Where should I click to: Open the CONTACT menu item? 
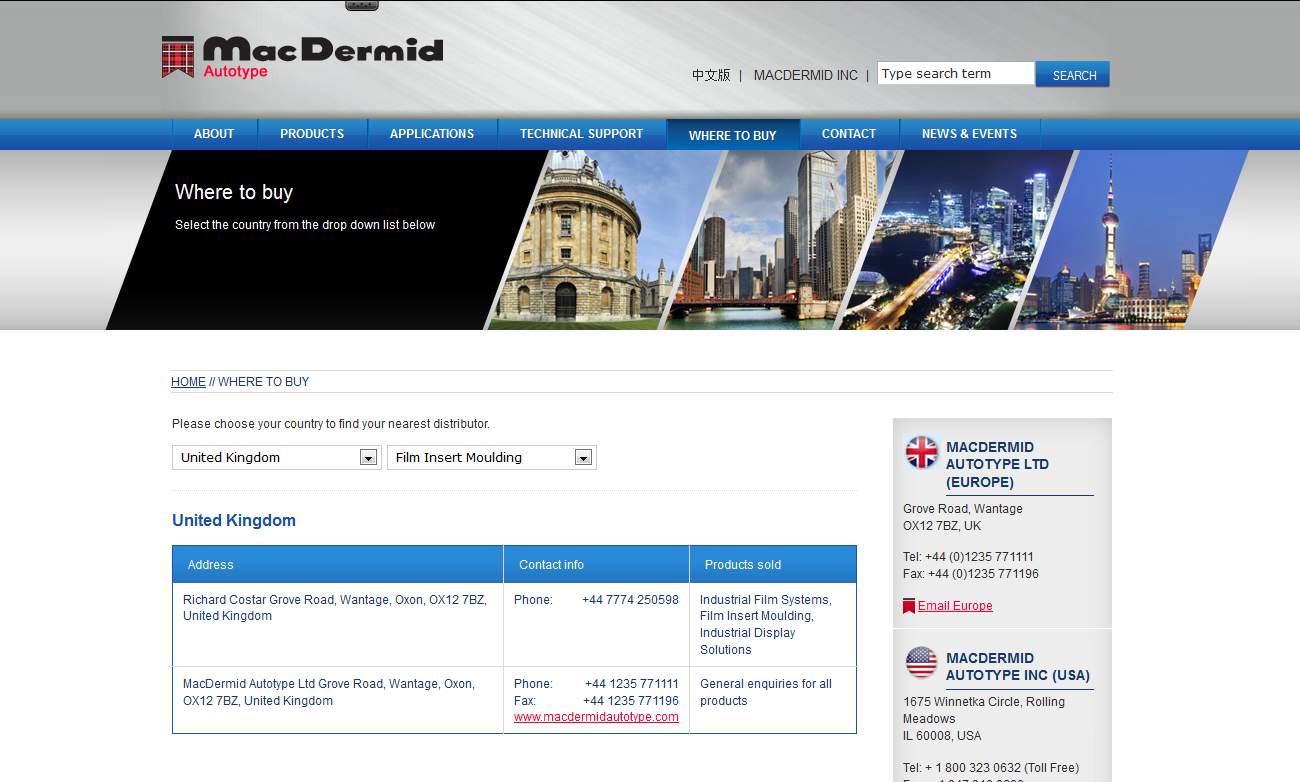[849, 134]
